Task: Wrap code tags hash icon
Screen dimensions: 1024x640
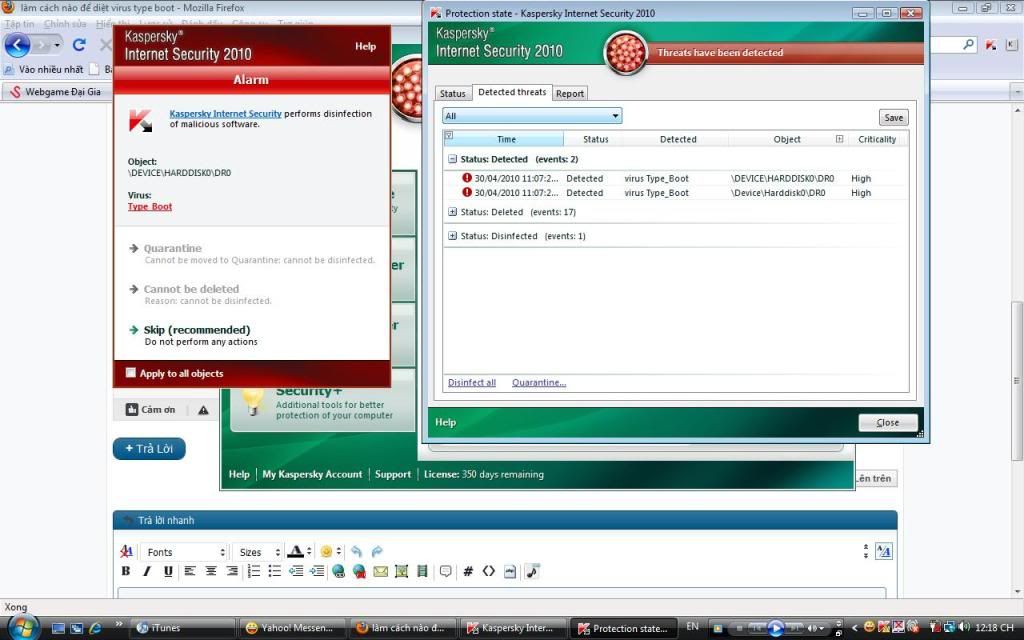Action: (x=468, y=571)
